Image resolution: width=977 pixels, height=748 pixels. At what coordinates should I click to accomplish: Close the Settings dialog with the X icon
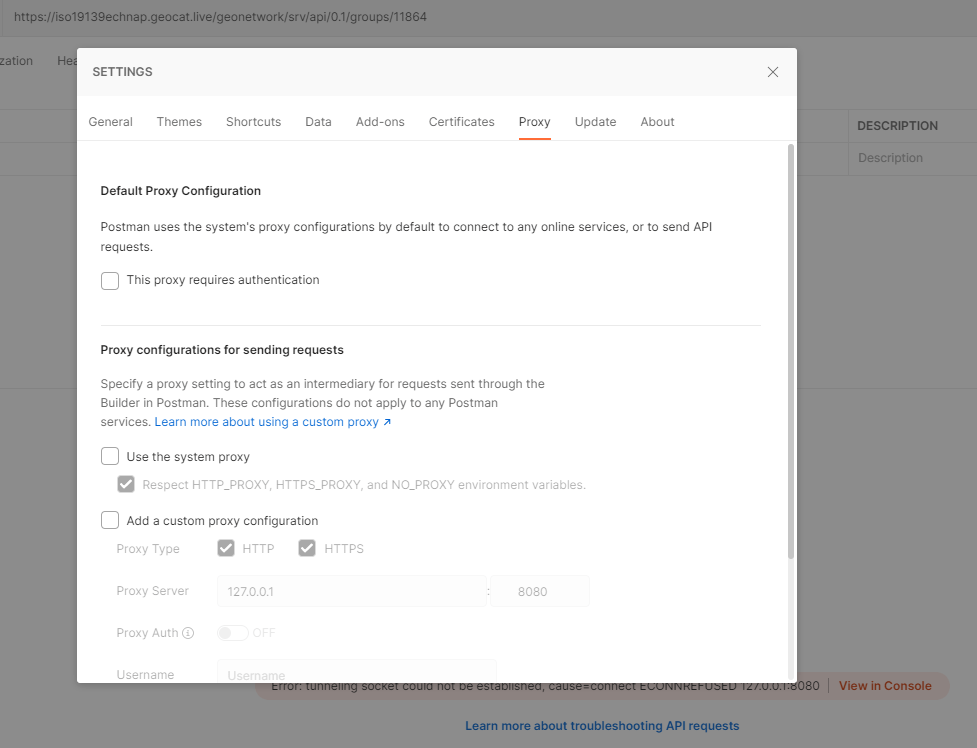(x=773, y=72)
